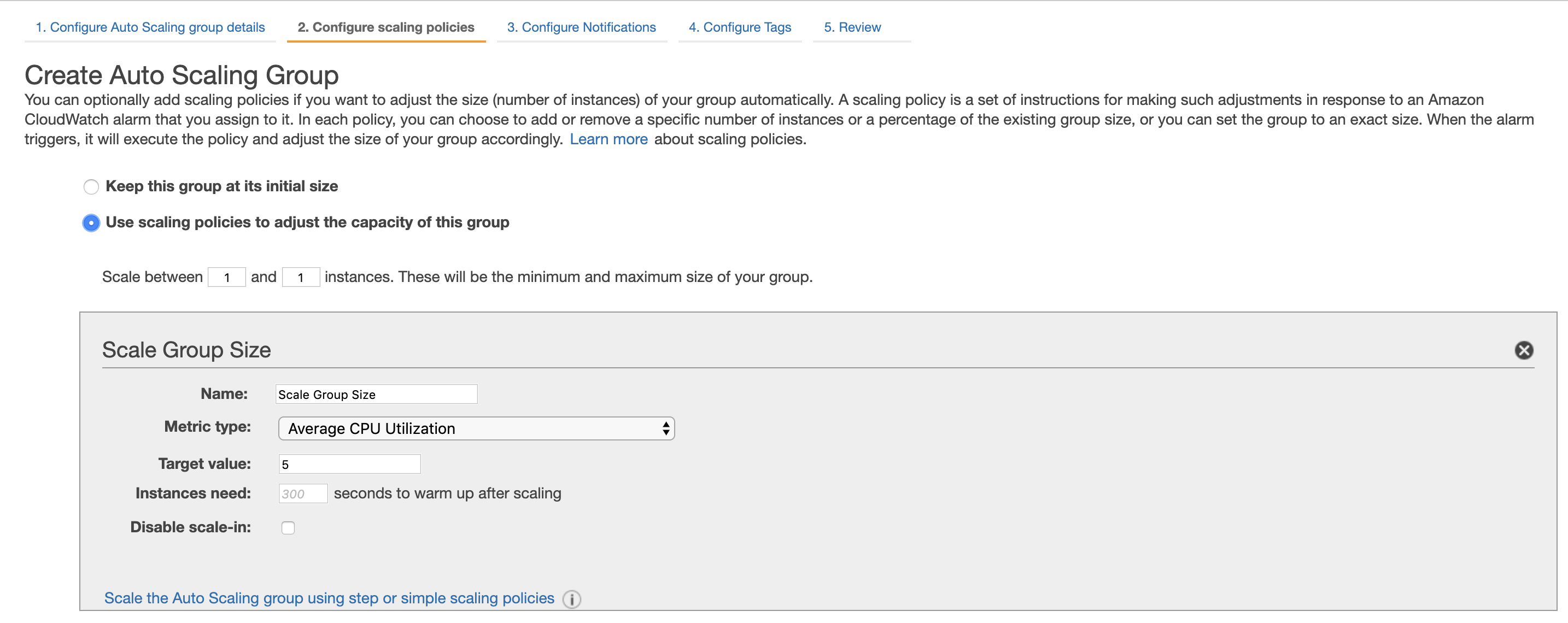
Task: Click the warm up seconds field
Action: (x=302, y=493)
